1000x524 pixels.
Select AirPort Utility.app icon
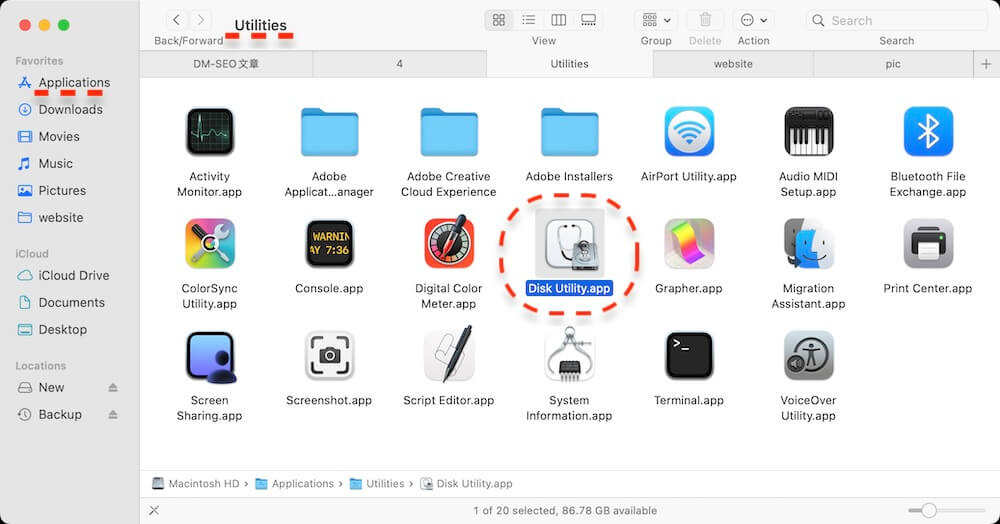pos(689,132)
